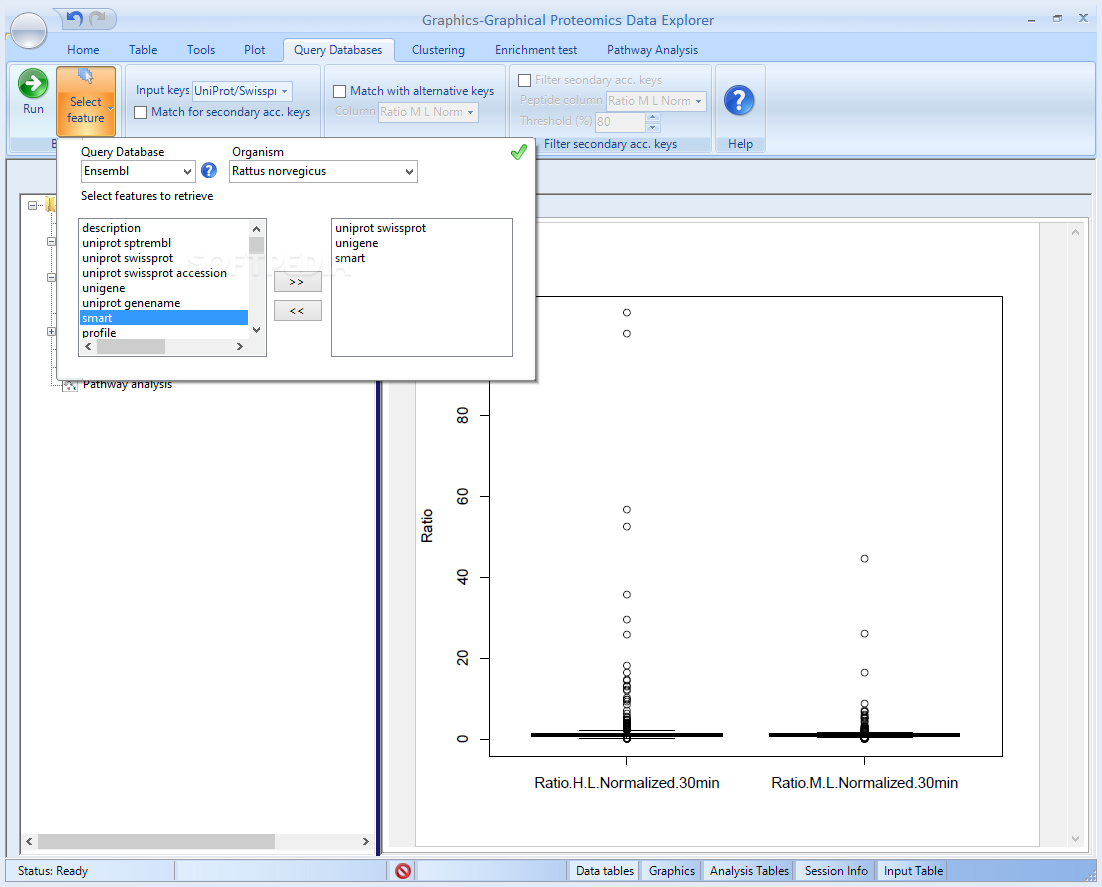
Task: Click feature list vertical scrollbar down arrow
Action: point(257,330)
